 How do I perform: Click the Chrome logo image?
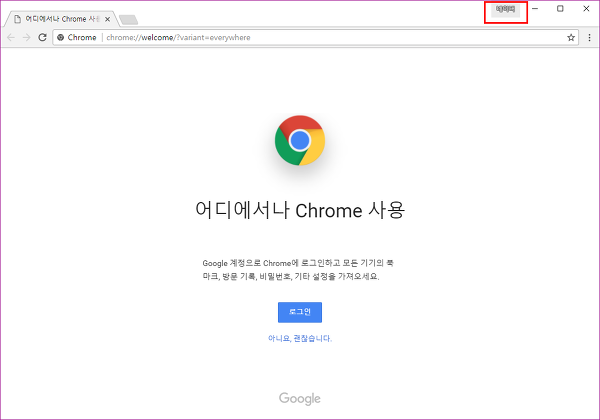pyautogui.click(x=300, y=140)
